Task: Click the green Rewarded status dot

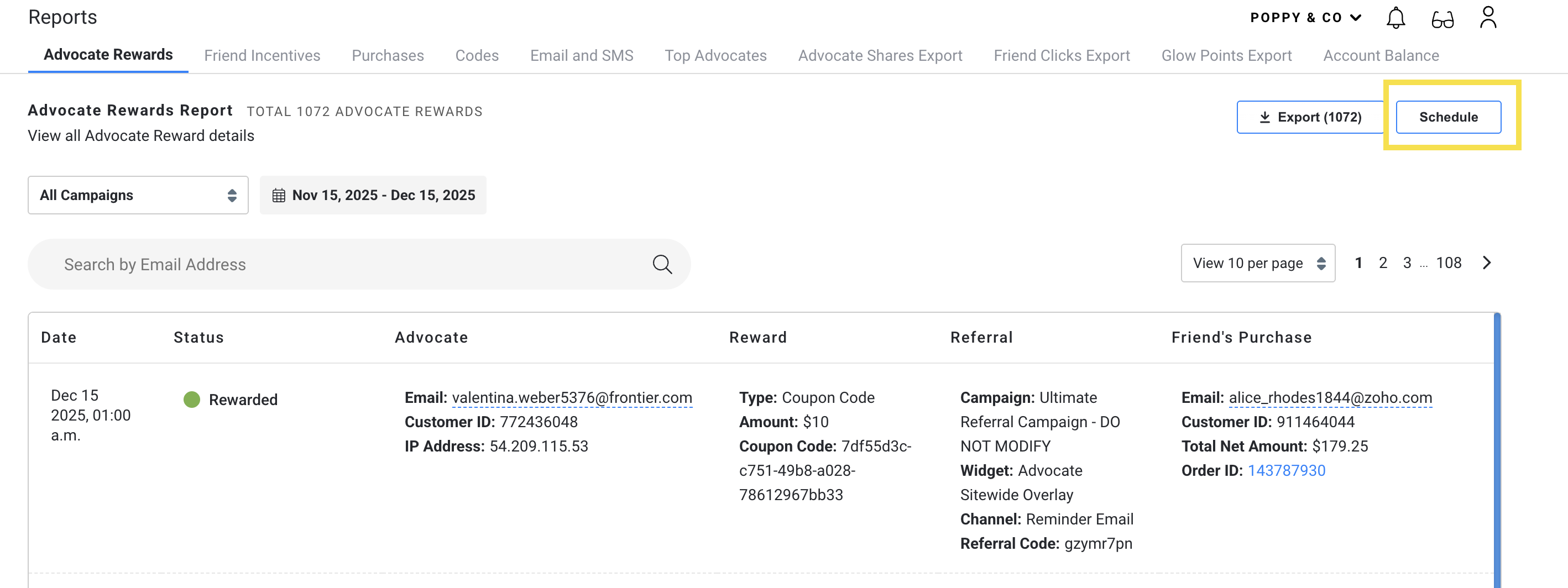Action: click(x=192, y=400)
